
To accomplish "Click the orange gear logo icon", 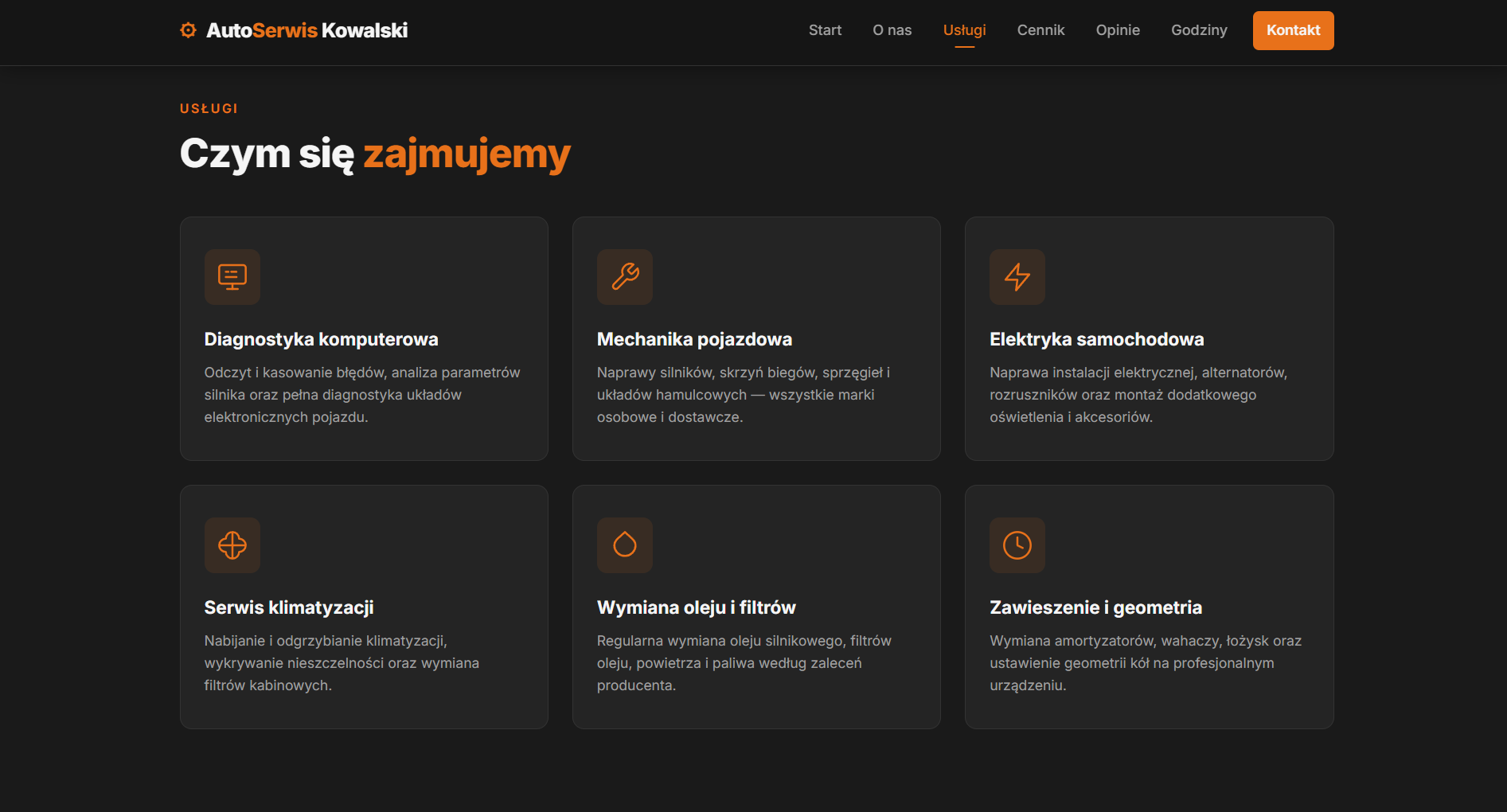I will click(x=188, y=29).
